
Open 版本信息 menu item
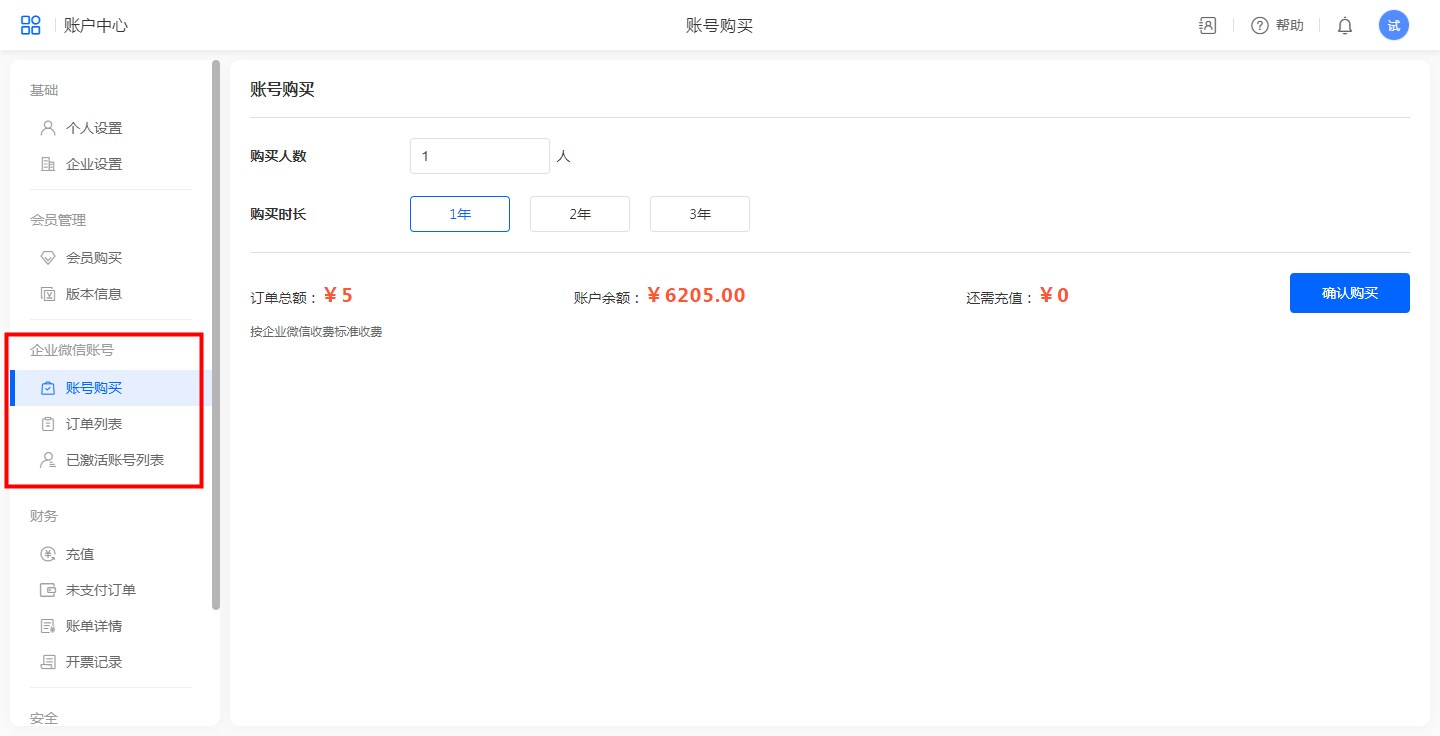[x=93, y=294]
